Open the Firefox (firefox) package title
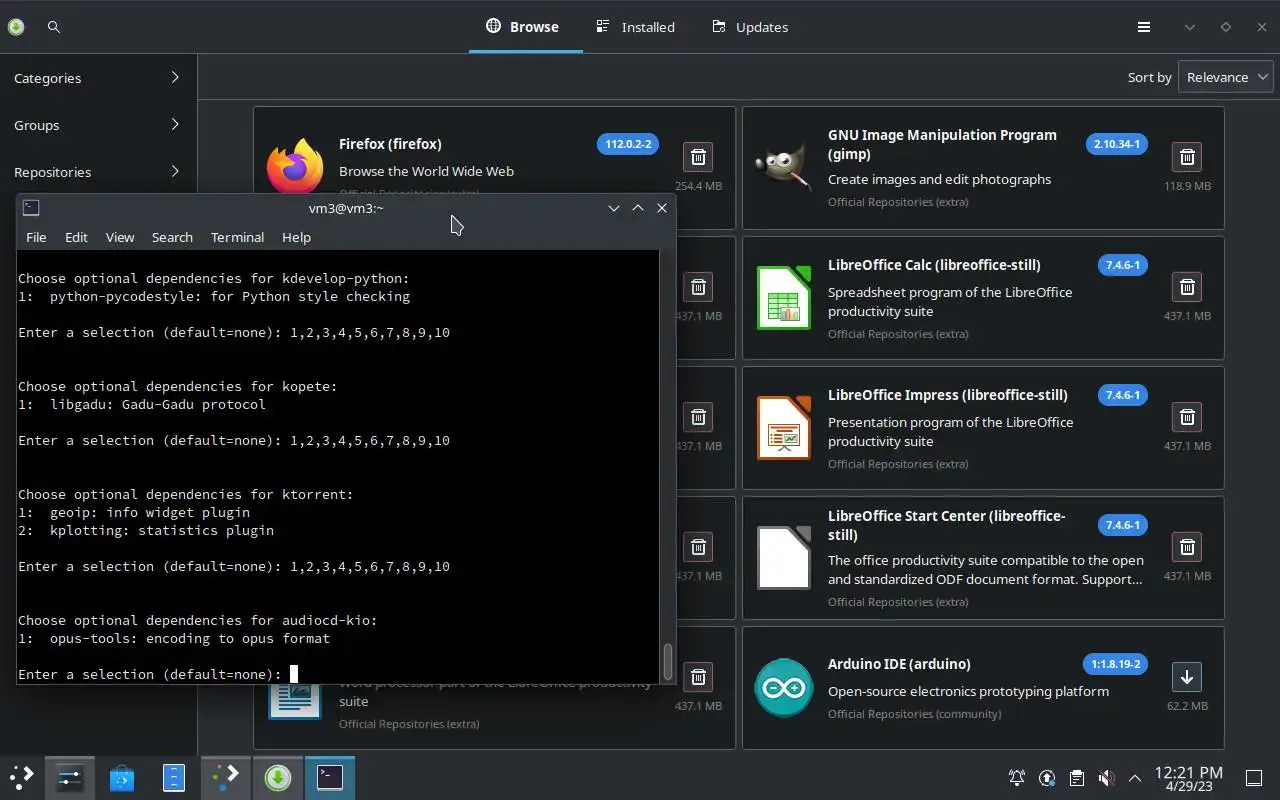 pyautogui.click(x=390, y=144)
